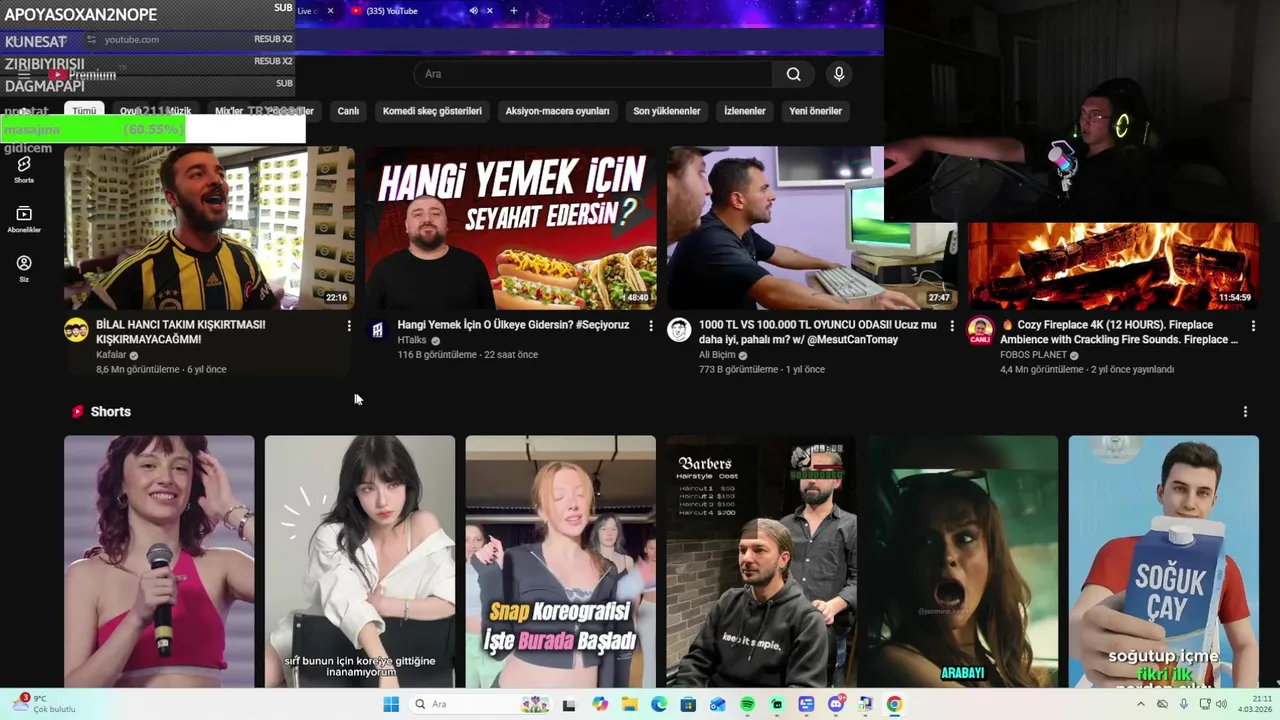
Task: Open Hangi Yemek İçin thumbnail
Action: [x=510, y=228]
